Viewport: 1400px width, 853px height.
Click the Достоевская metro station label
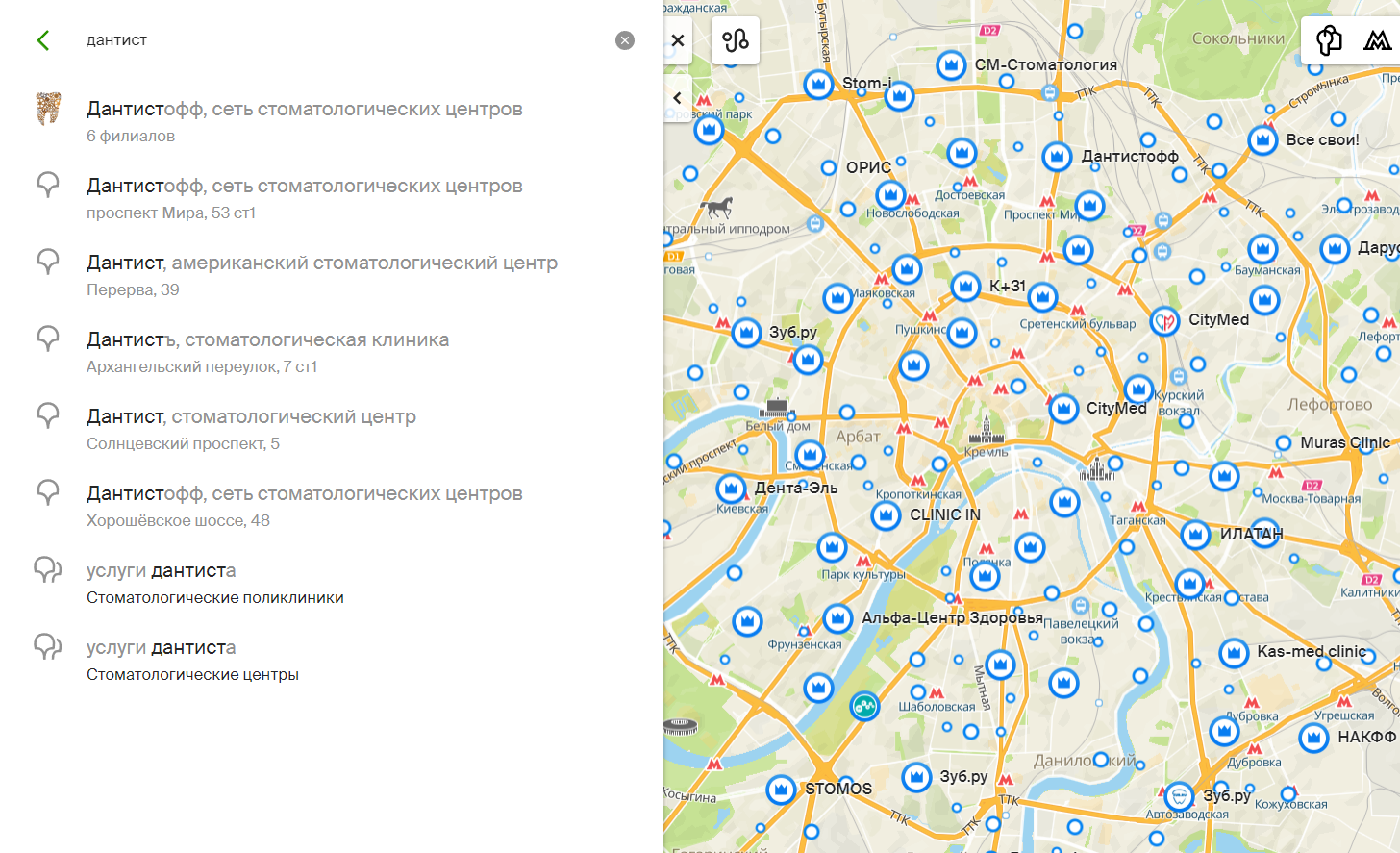click(x=969, y=195)
